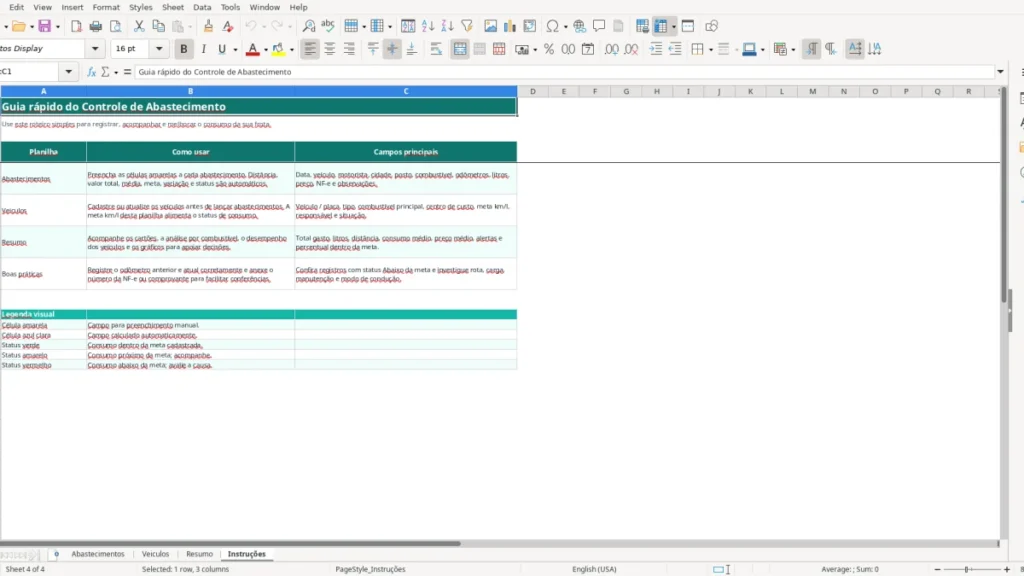The image size is (1024, 576).
Task: Toggle merge and center cells
Action: pyautogui.click(x=460, y=49)
